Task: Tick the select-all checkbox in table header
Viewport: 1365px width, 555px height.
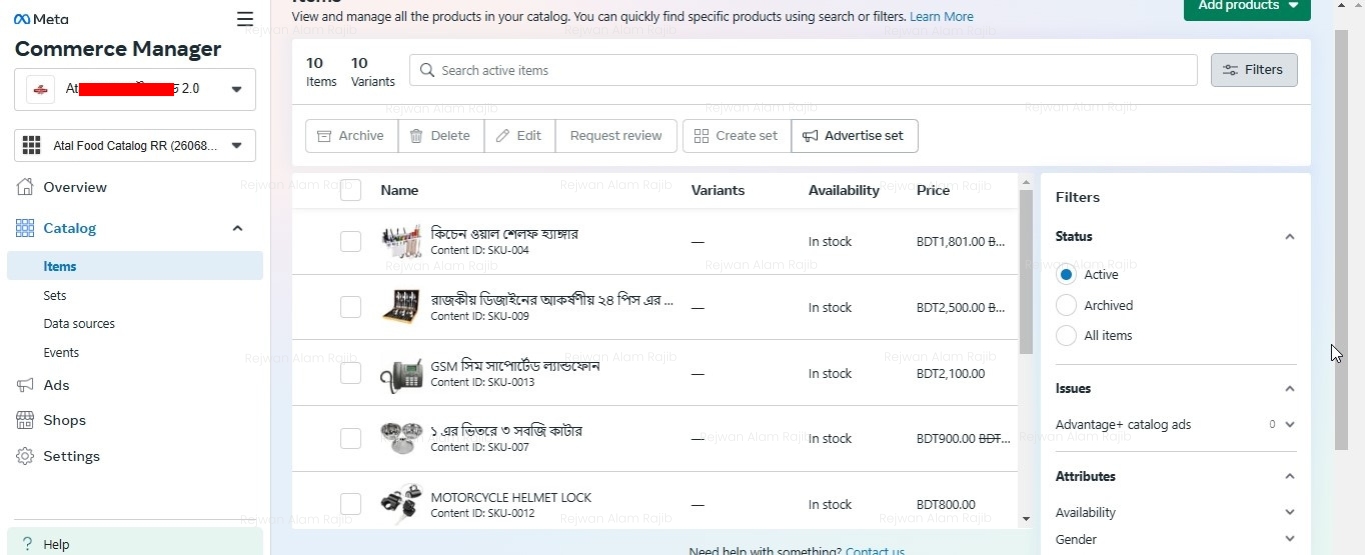Action: (x=350, y=190)
